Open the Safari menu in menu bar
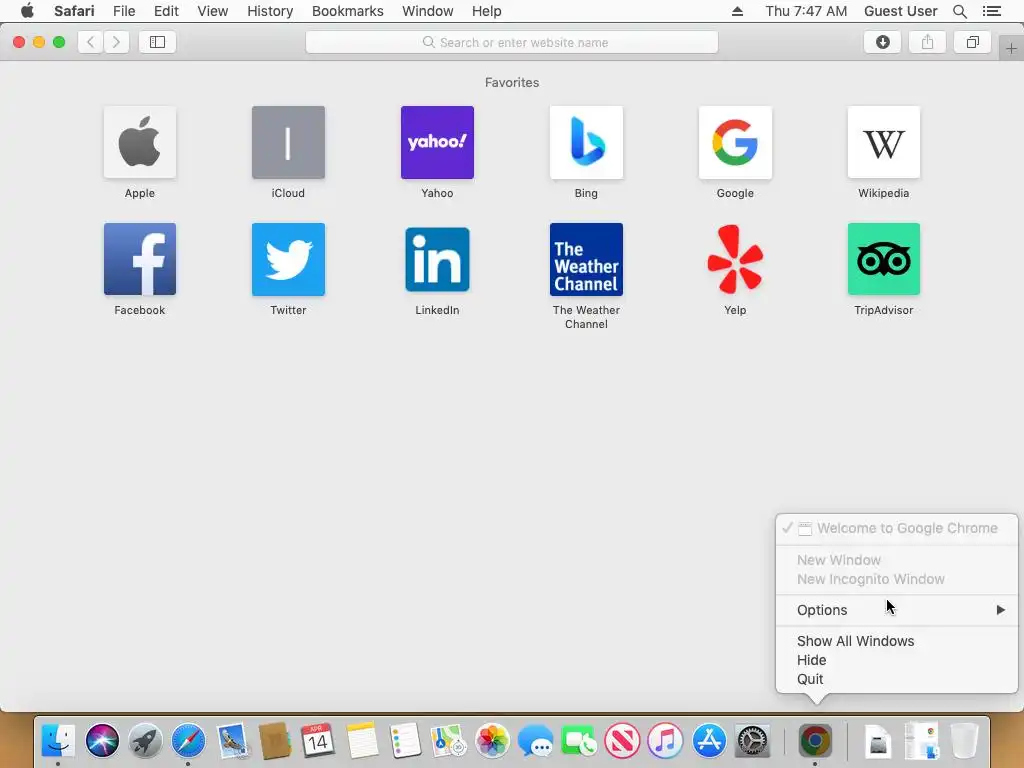The width and height of the screenshot is (1024, 768). coord(74,11)
